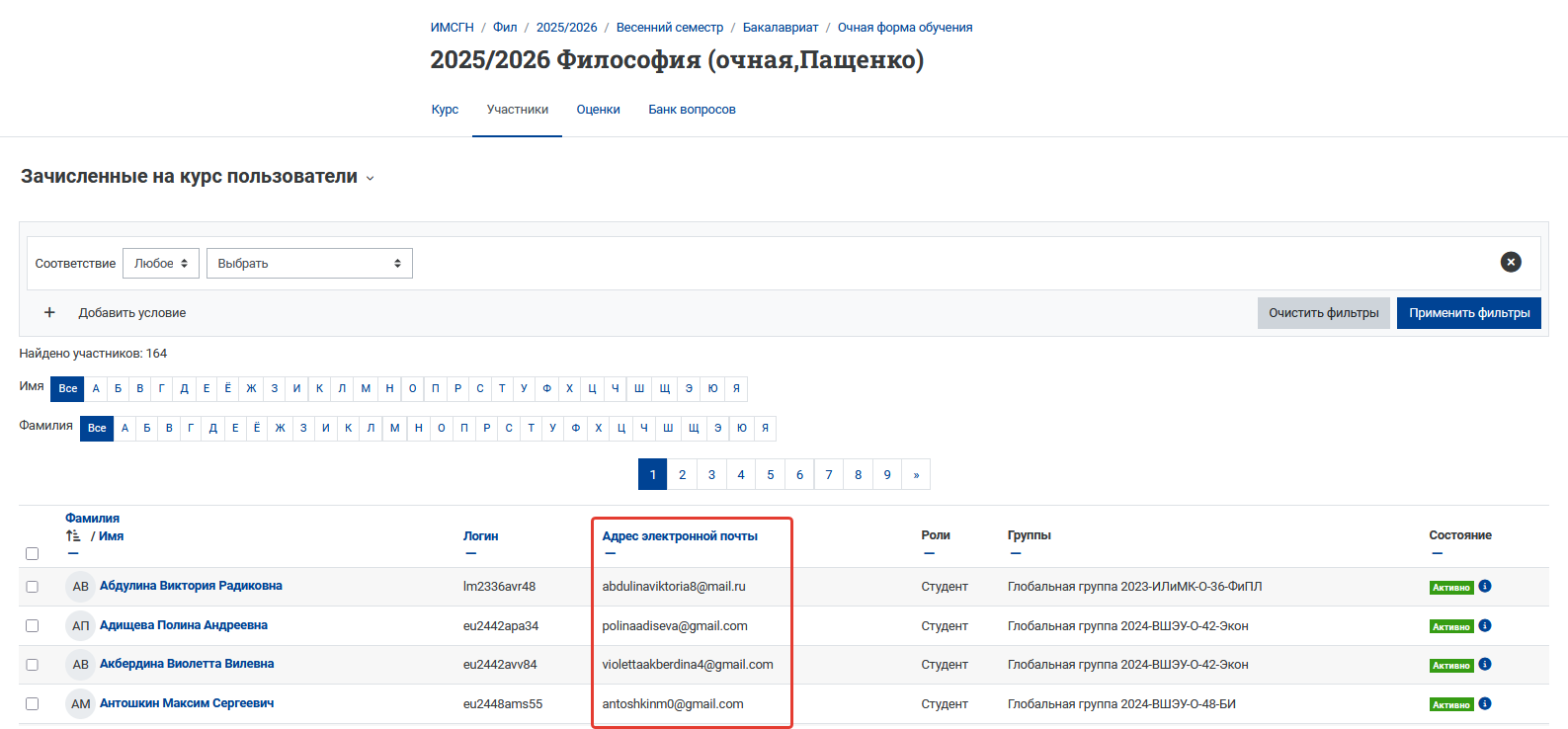Tick the select-all participants checkbox
This screenshot has height=729, width=1568.
tap(32, 553)
